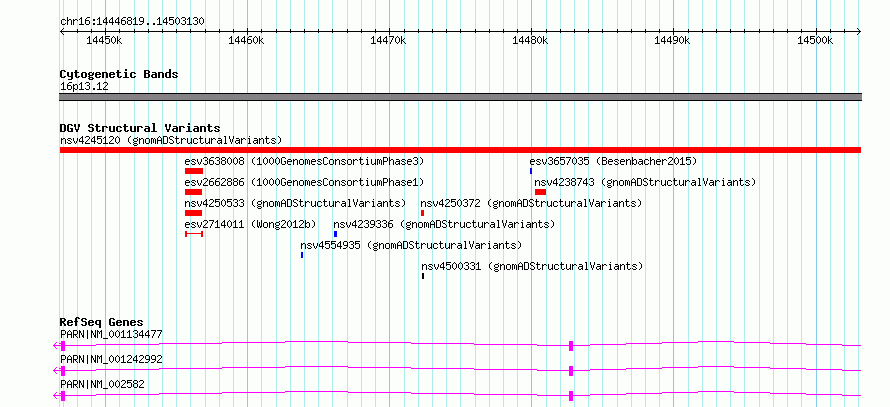The width and height of the screenshot is (890, 407).
Task: Click the mid-gene exon block on PARN|NM_001242992
Action: (571, 371)
